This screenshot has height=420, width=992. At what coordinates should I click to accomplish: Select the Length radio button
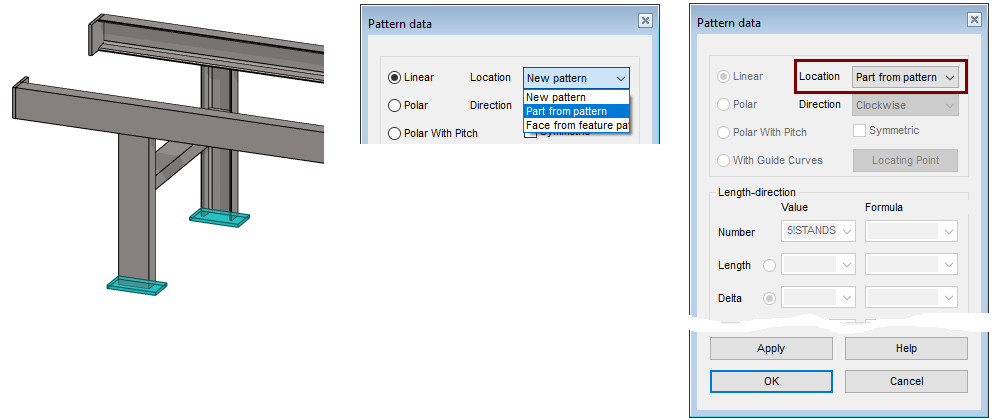pos(770,266)
